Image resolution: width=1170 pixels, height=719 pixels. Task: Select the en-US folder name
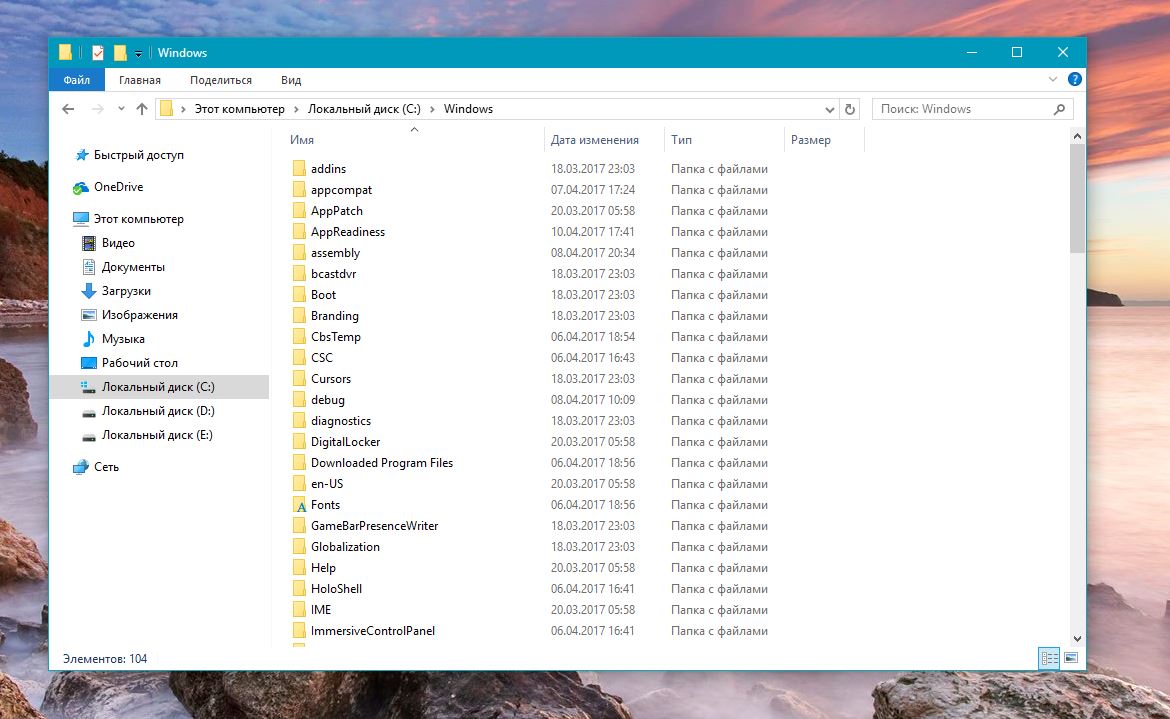coord(327,483)
